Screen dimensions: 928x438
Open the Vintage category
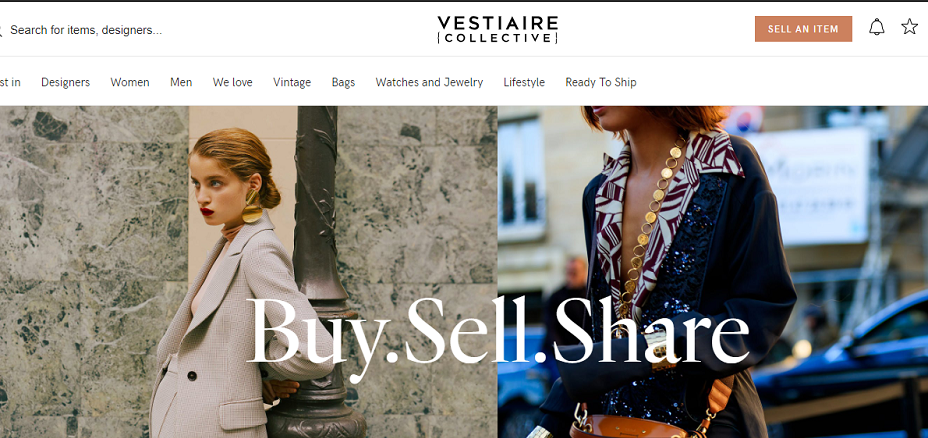(292, 82)
